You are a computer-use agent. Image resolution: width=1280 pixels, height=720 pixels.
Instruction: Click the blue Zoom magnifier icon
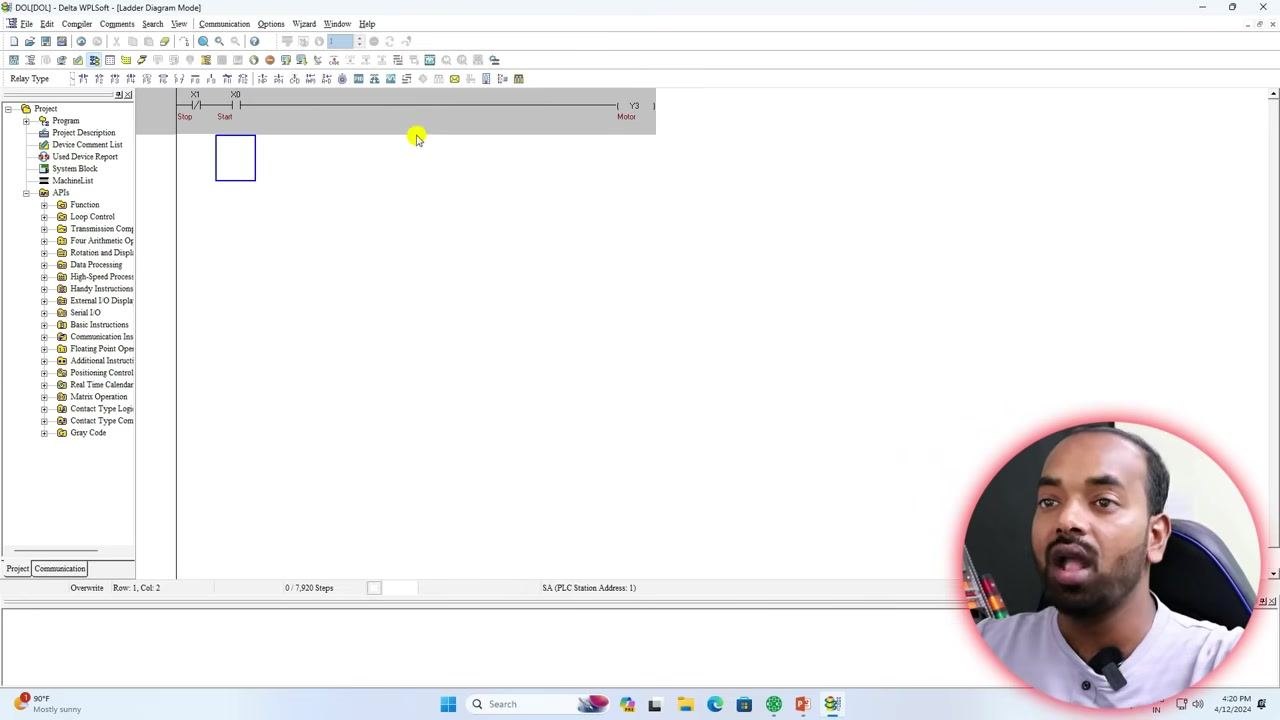[x=203, y=41]
